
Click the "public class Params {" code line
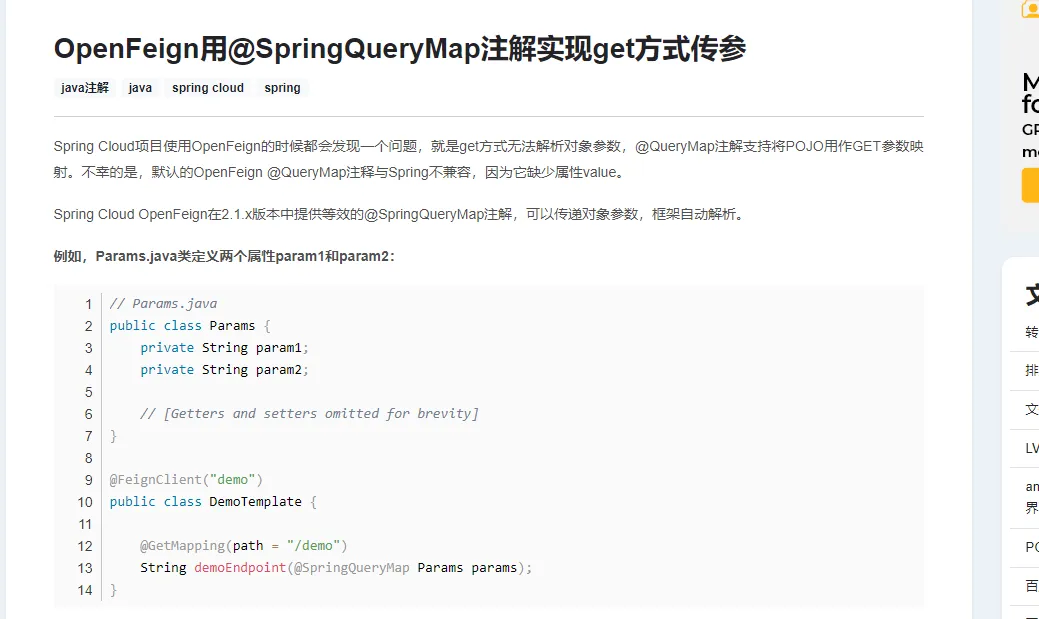[190, 325]
